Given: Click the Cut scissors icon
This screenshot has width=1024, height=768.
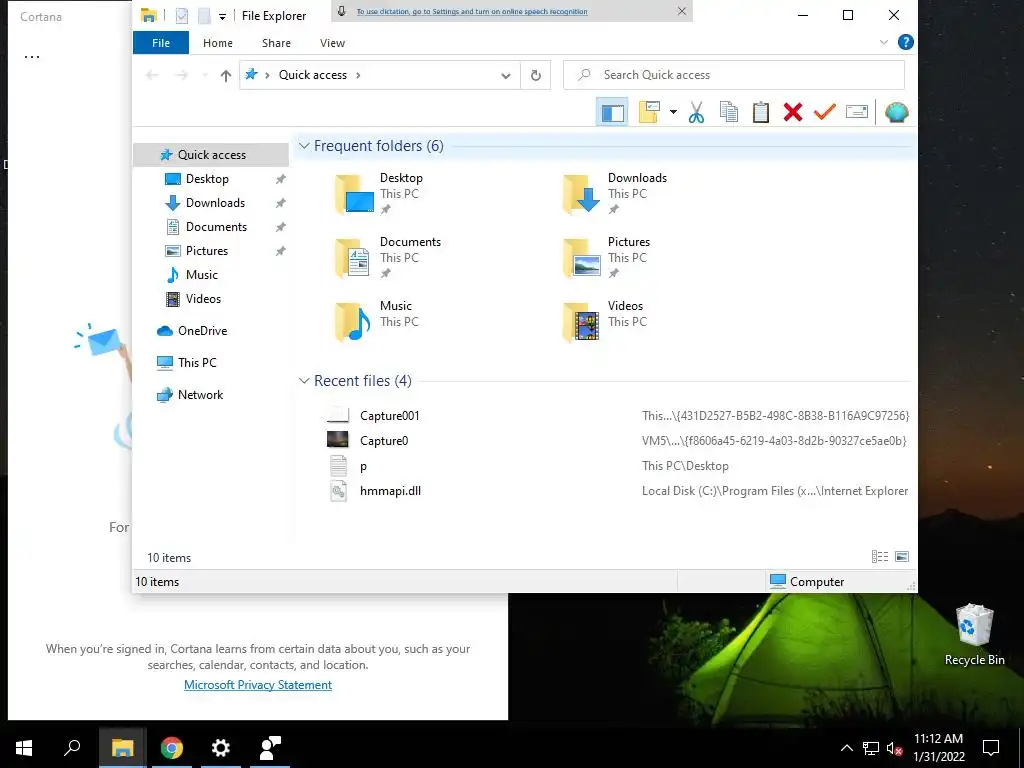Looking at the screenshot, I should tap(696, 112).
